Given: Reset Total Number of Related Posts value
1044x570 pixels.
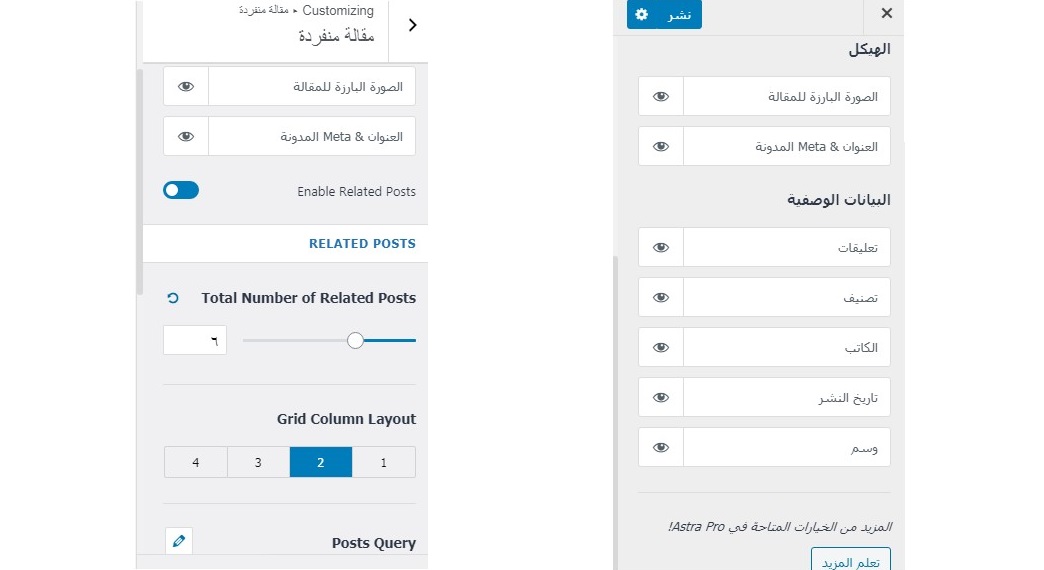Looking at the screenshot, I should [172, 298].
